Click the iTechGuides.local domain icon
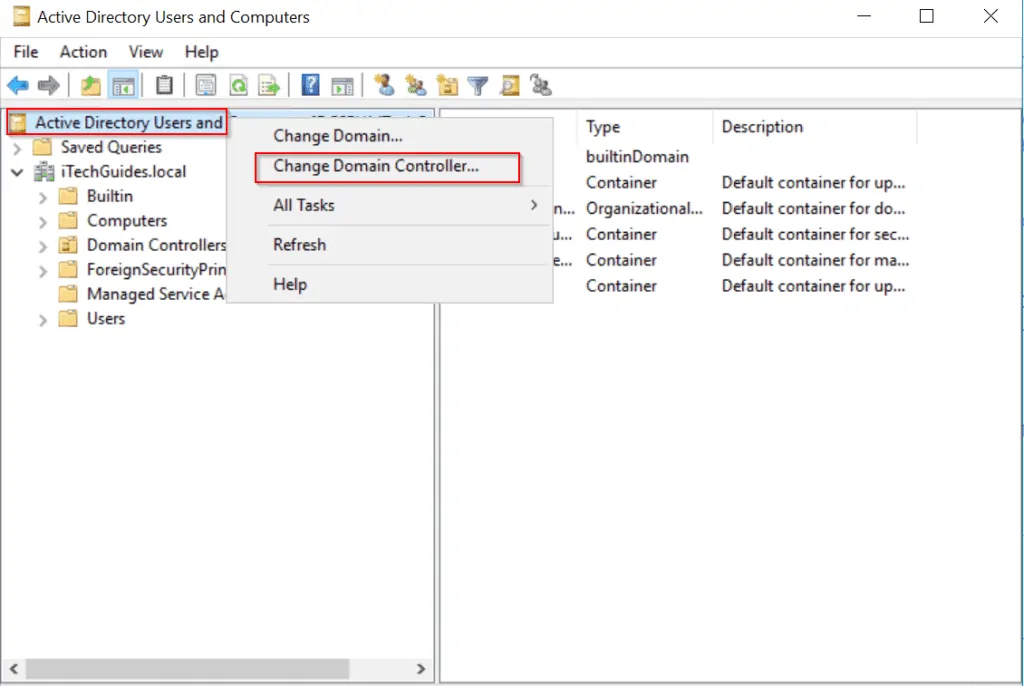Image resolution: width=1024 pixels, height=686 pixels. (44, 172)
